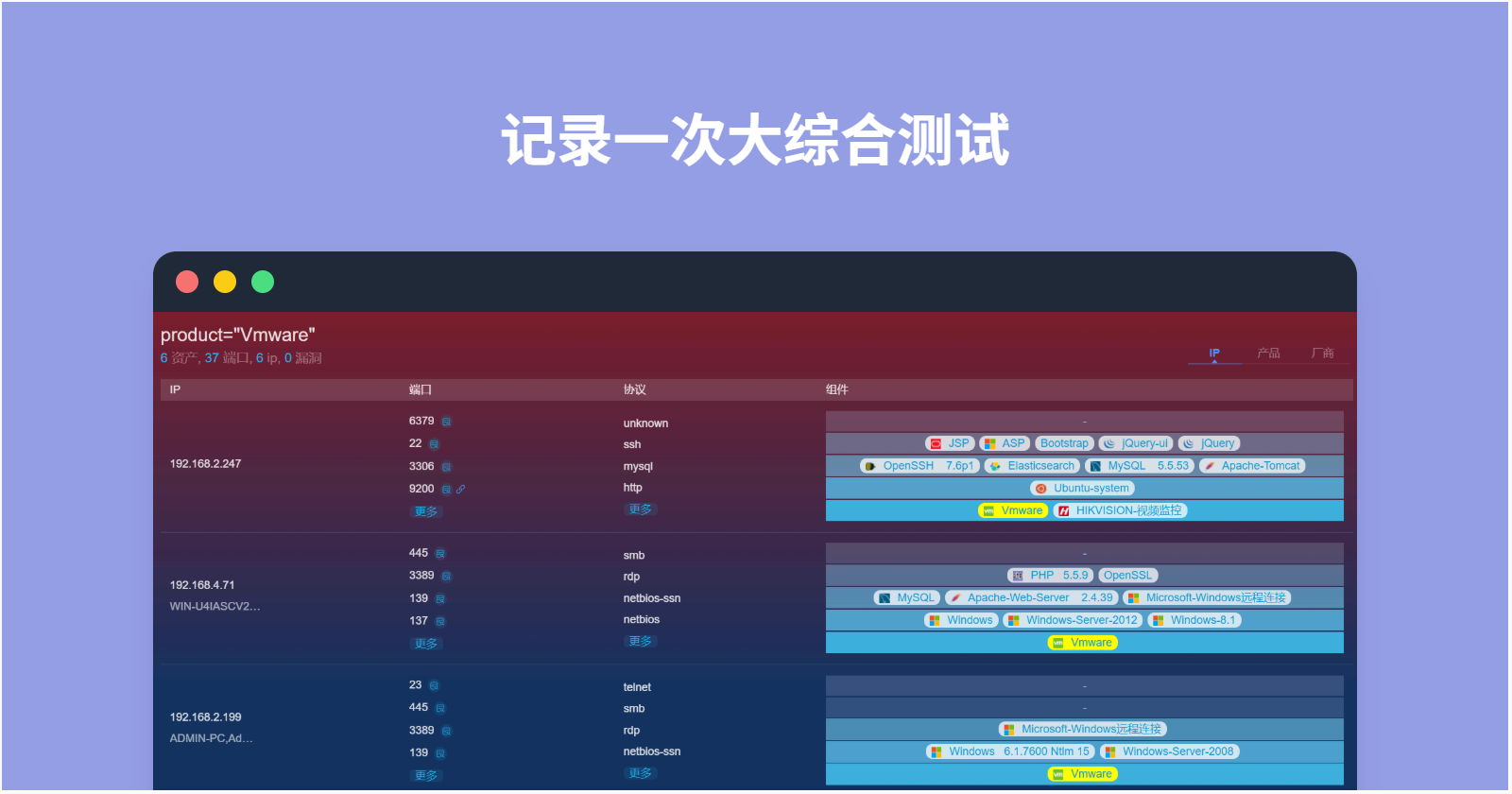Click the Windows-8.1 tag
This screenshot has height=794, width=1512.
pyautogui.click(x=1194, y=621)
